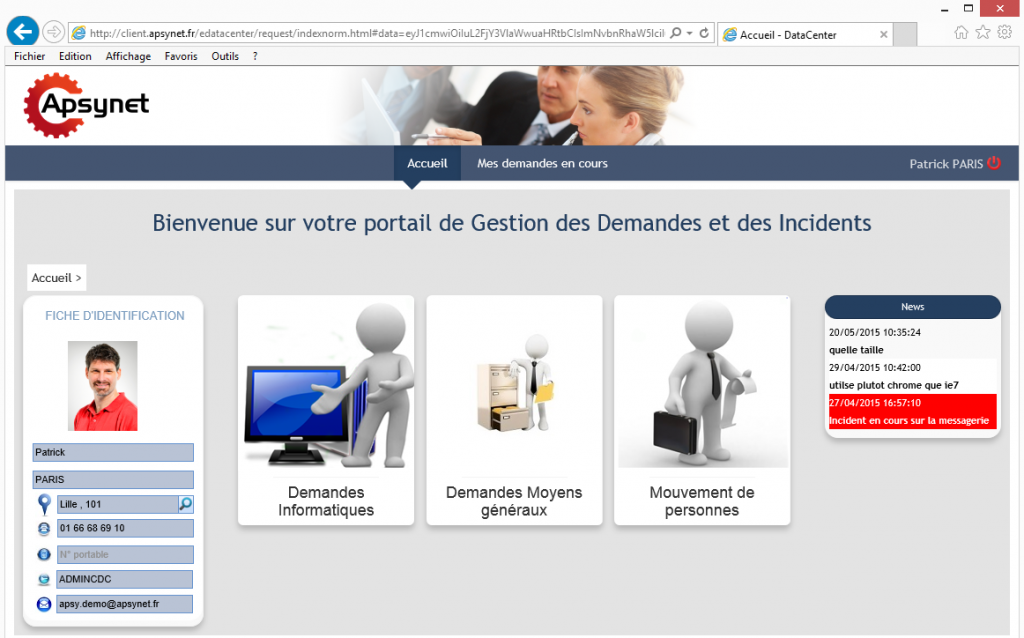
Task: Click the browser home icon
Action: (x=961, y=32)
